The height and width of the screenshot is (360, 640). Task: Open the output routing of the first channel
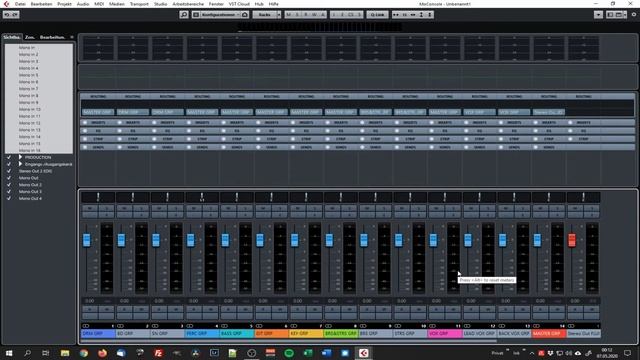click(98, 112)
